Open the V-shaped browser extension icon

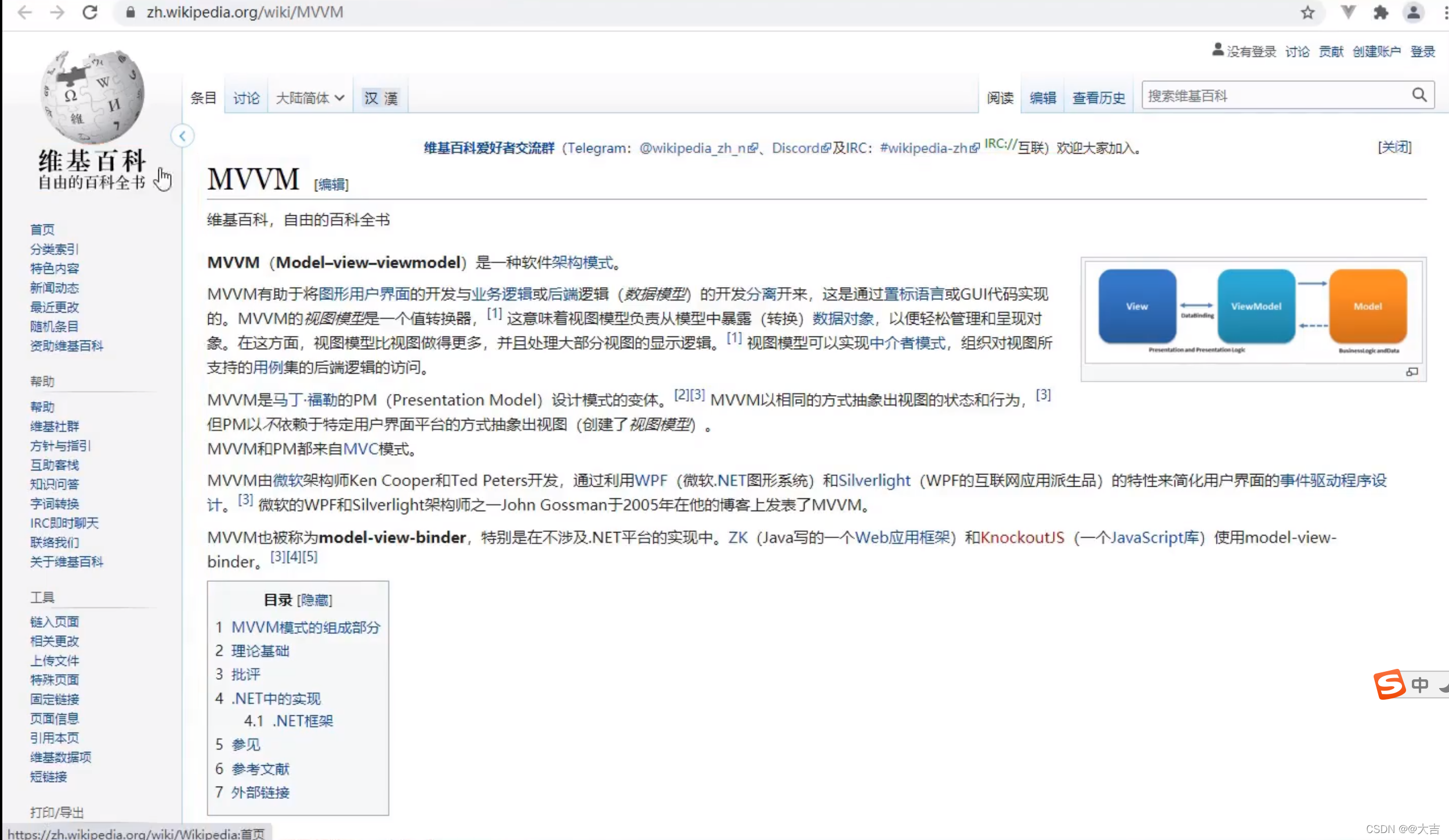[x=1348, y=12]
